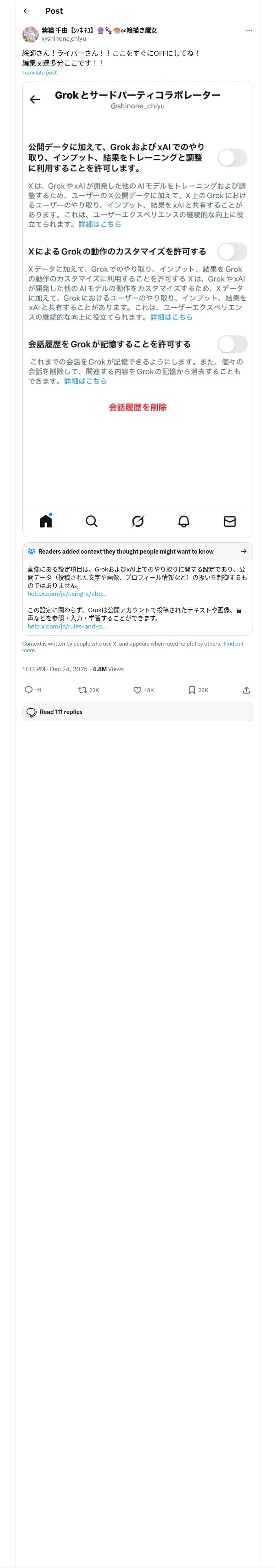Open help.x.com/ja/rules-and-p link
This screenshot has width=275, height=1568.
[x=66, y=626]
